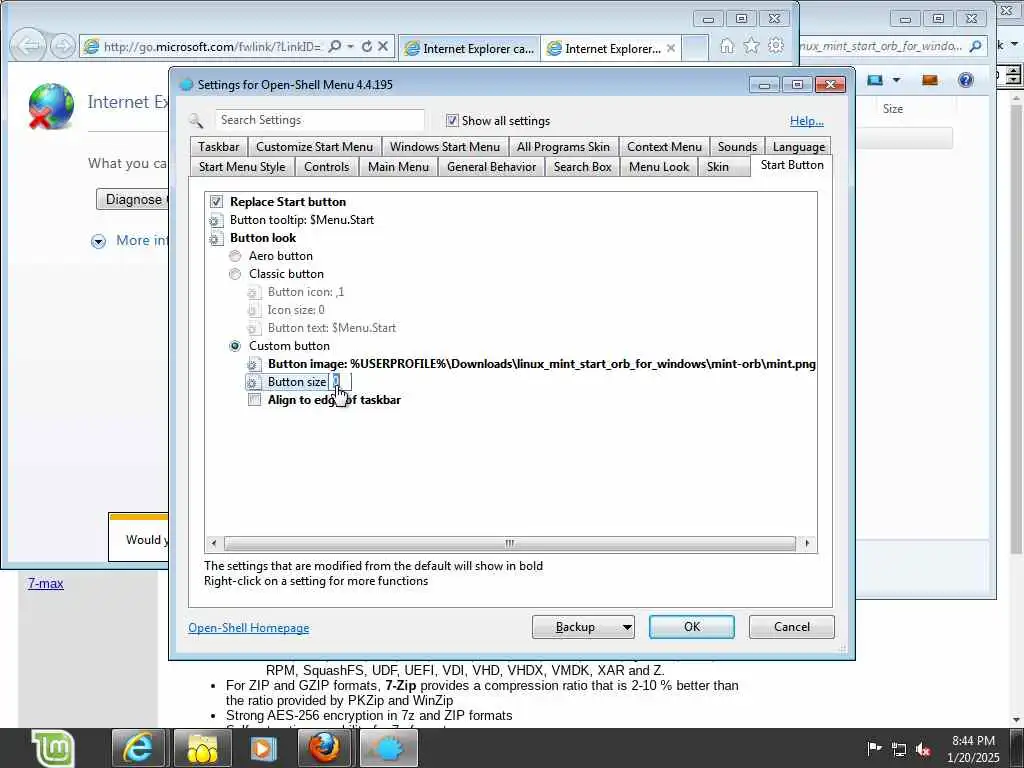The image size is (1024, 768).
Task: Enable Align to edge of taskbar
Action: 255,400
